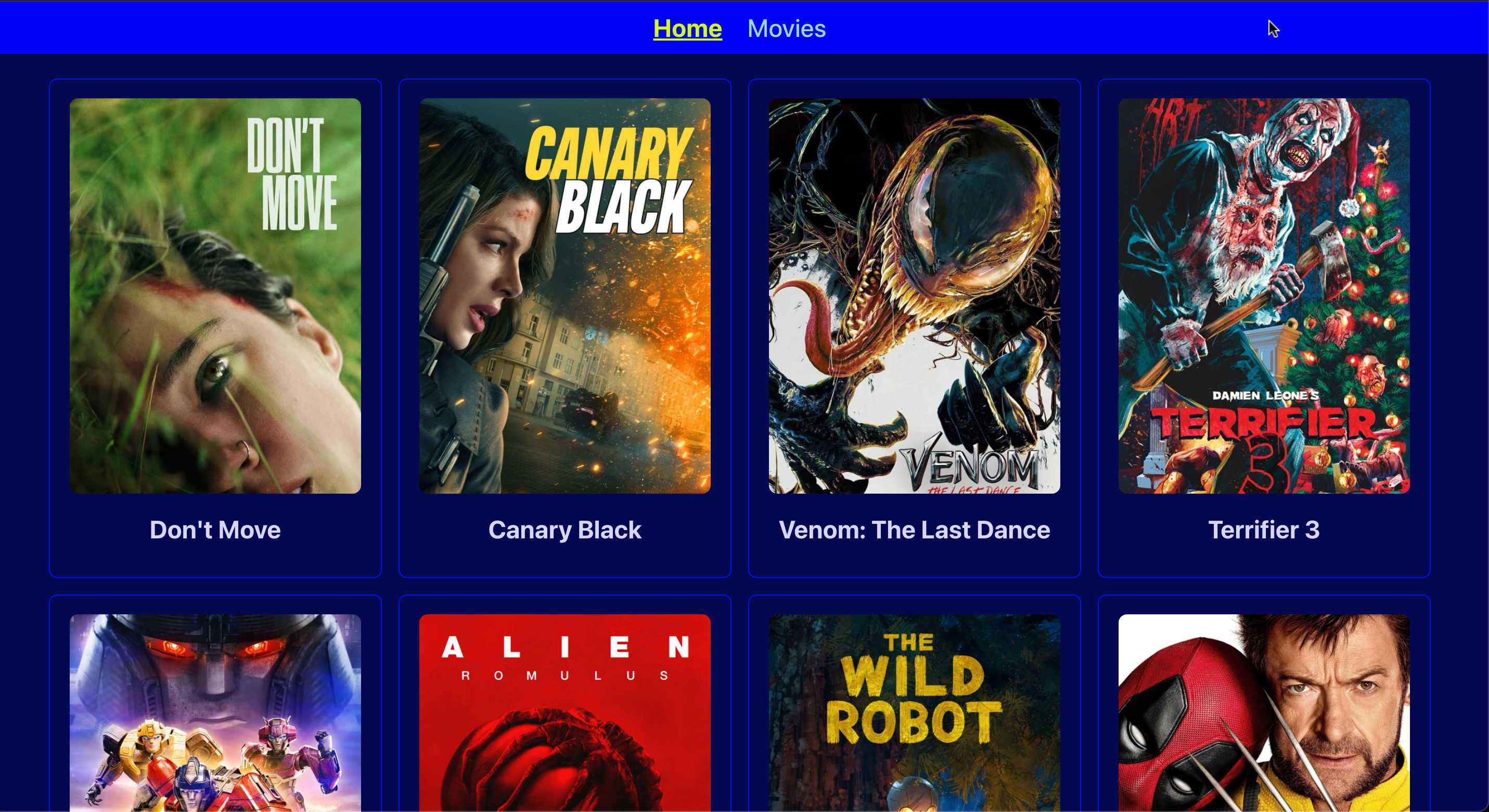Click the Deadpool and Wolverine poster

(1264, 714)
